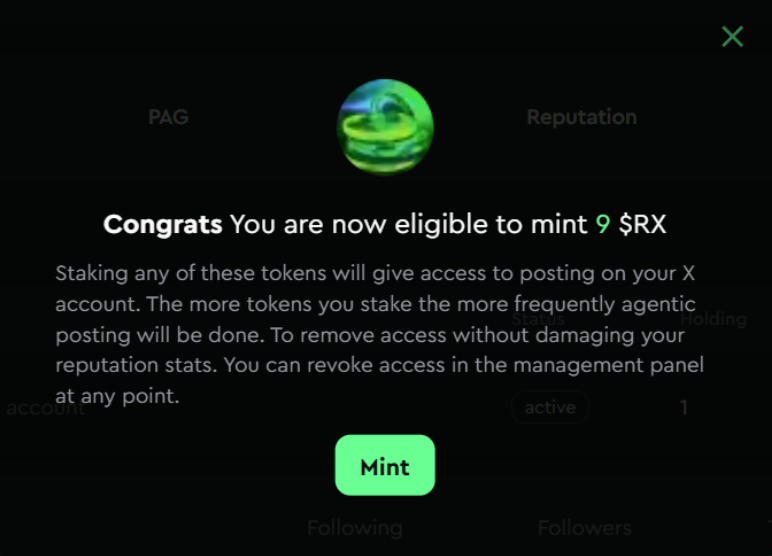Click the $RX token symbol
This screenshot has height=556, width=772.
642,224
